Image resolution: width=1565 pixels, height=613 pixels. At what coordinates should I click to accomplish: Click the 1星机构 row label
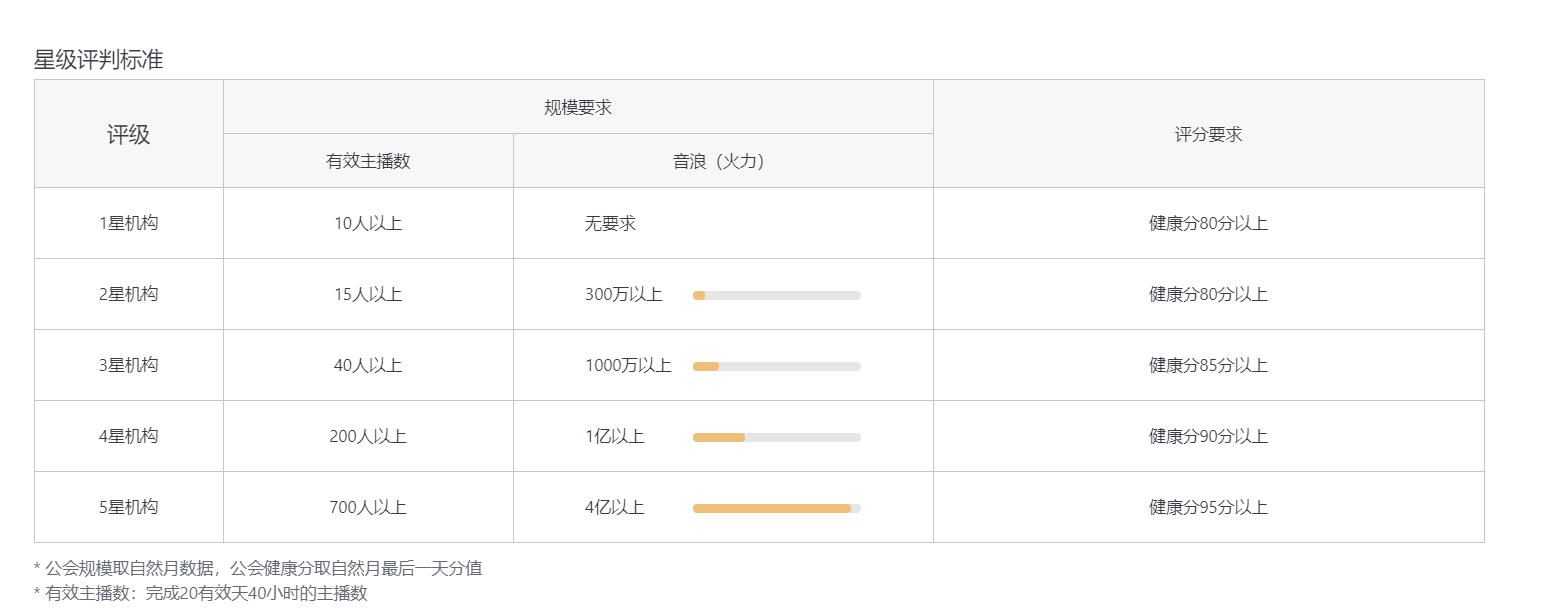point(129,223)
